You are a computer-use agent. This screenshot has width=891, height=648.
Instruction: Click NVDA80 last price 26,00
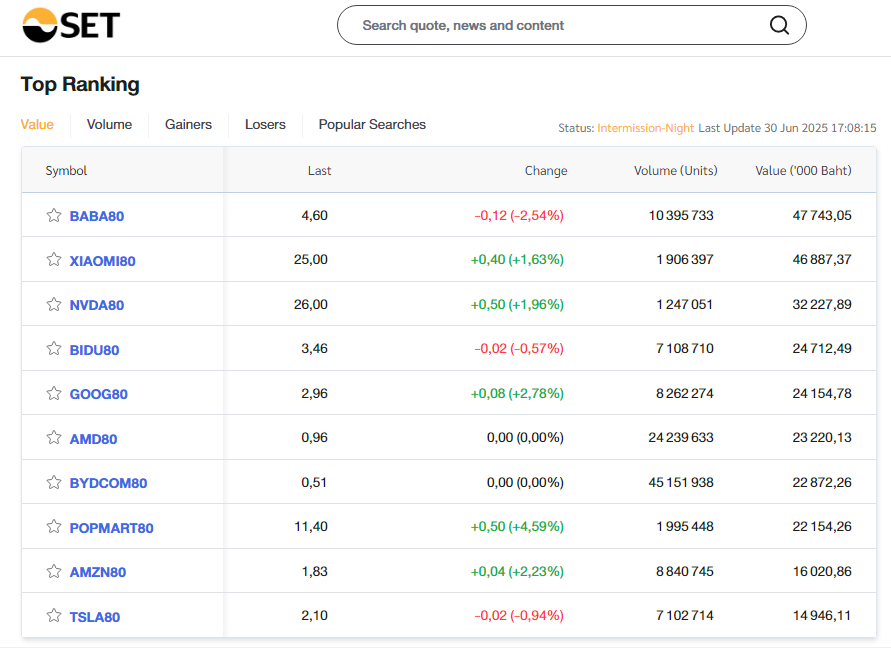pyautogui.click(x=311, y=305)
